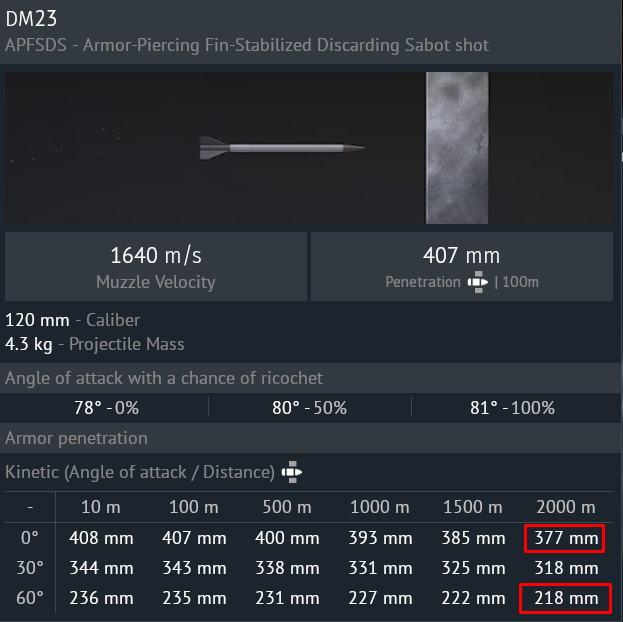Click the 60° row label

click(x=29, y=598)
